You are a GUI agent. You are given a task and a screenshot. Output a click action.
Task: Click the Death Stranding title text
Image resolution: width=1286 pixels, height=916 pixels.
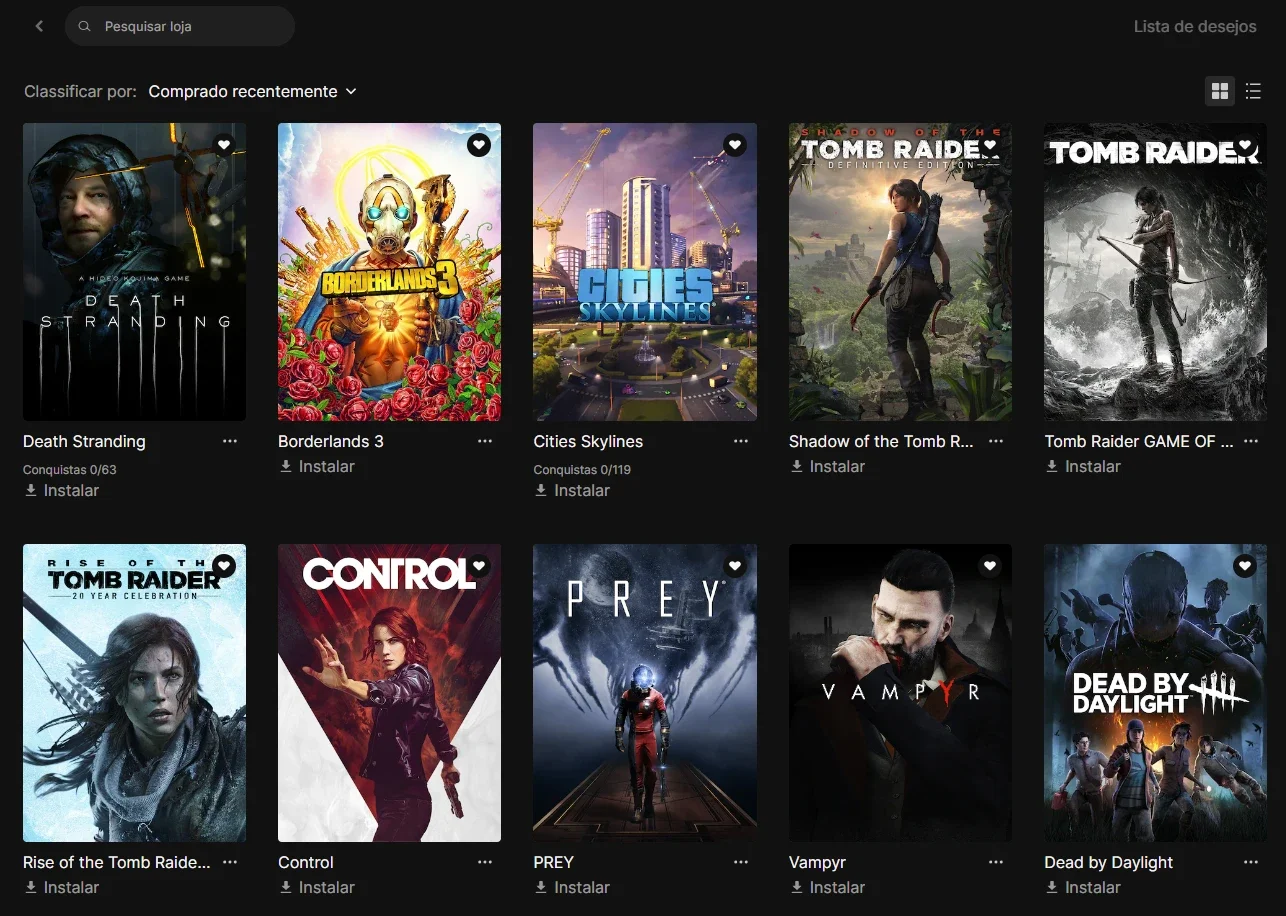click(x=84, y=441)
